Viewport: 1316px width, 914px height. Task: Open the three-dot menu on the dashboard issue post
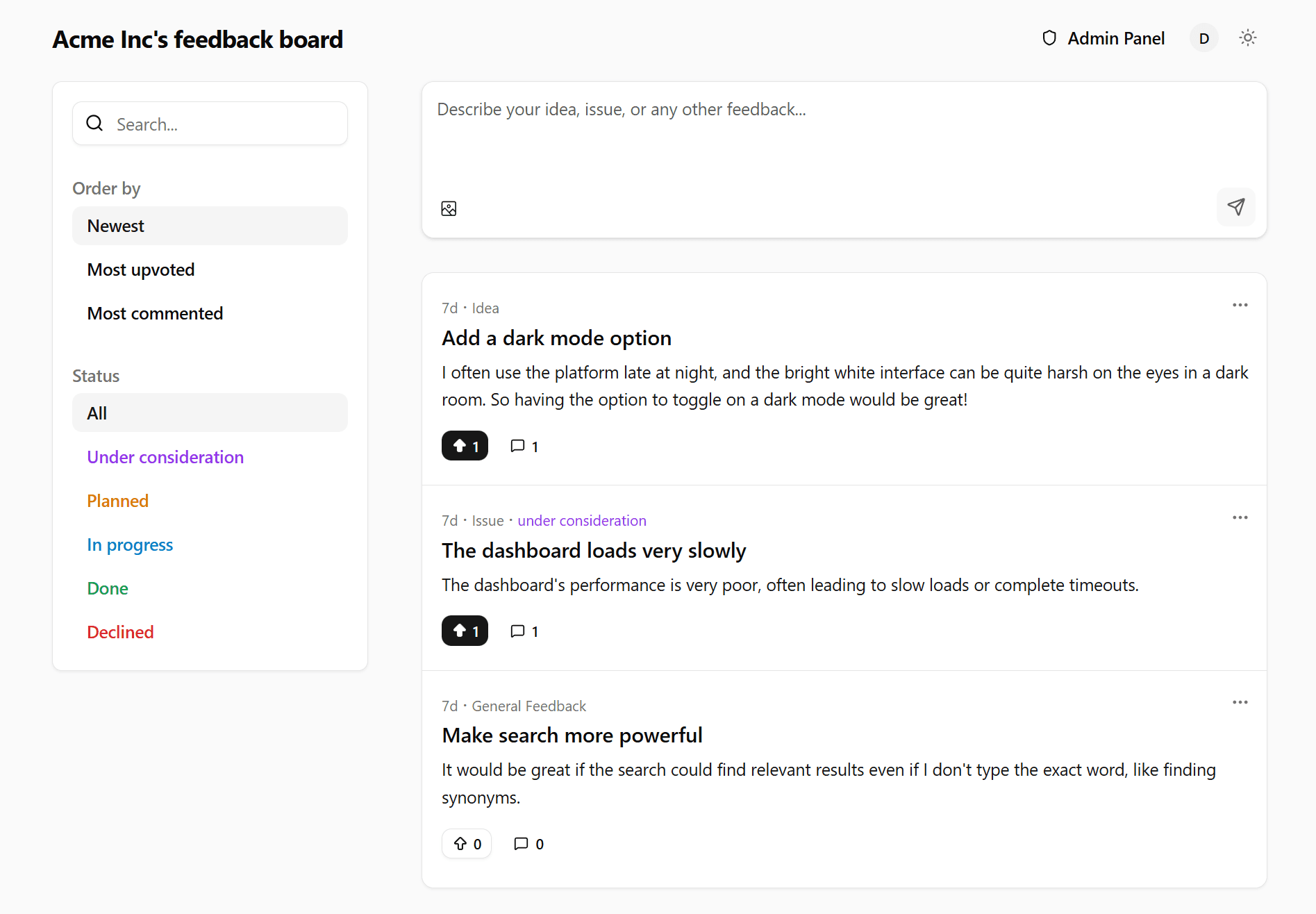(1240, 517)
